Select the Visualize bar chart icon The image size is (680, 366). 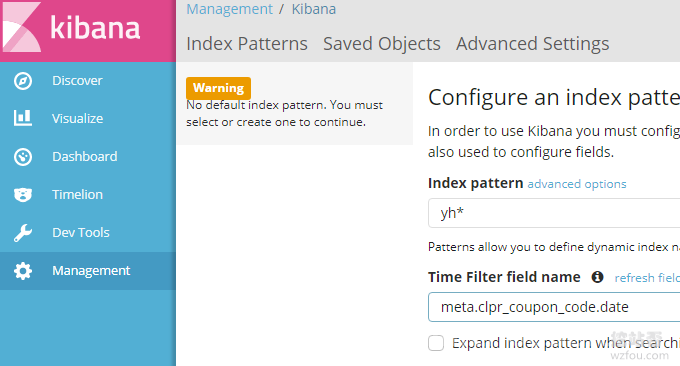point(23,118)
